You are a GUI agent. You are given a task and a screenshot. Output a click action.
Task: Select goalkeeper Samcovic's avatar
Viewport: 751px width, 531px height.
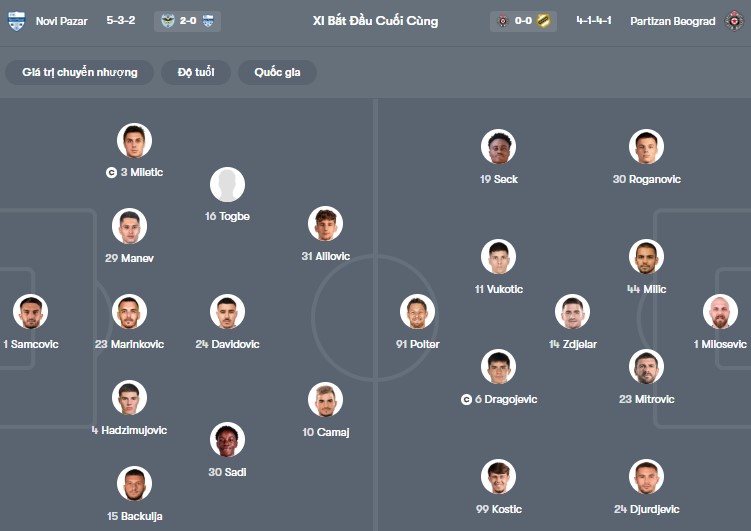click(x=30, y=312)
